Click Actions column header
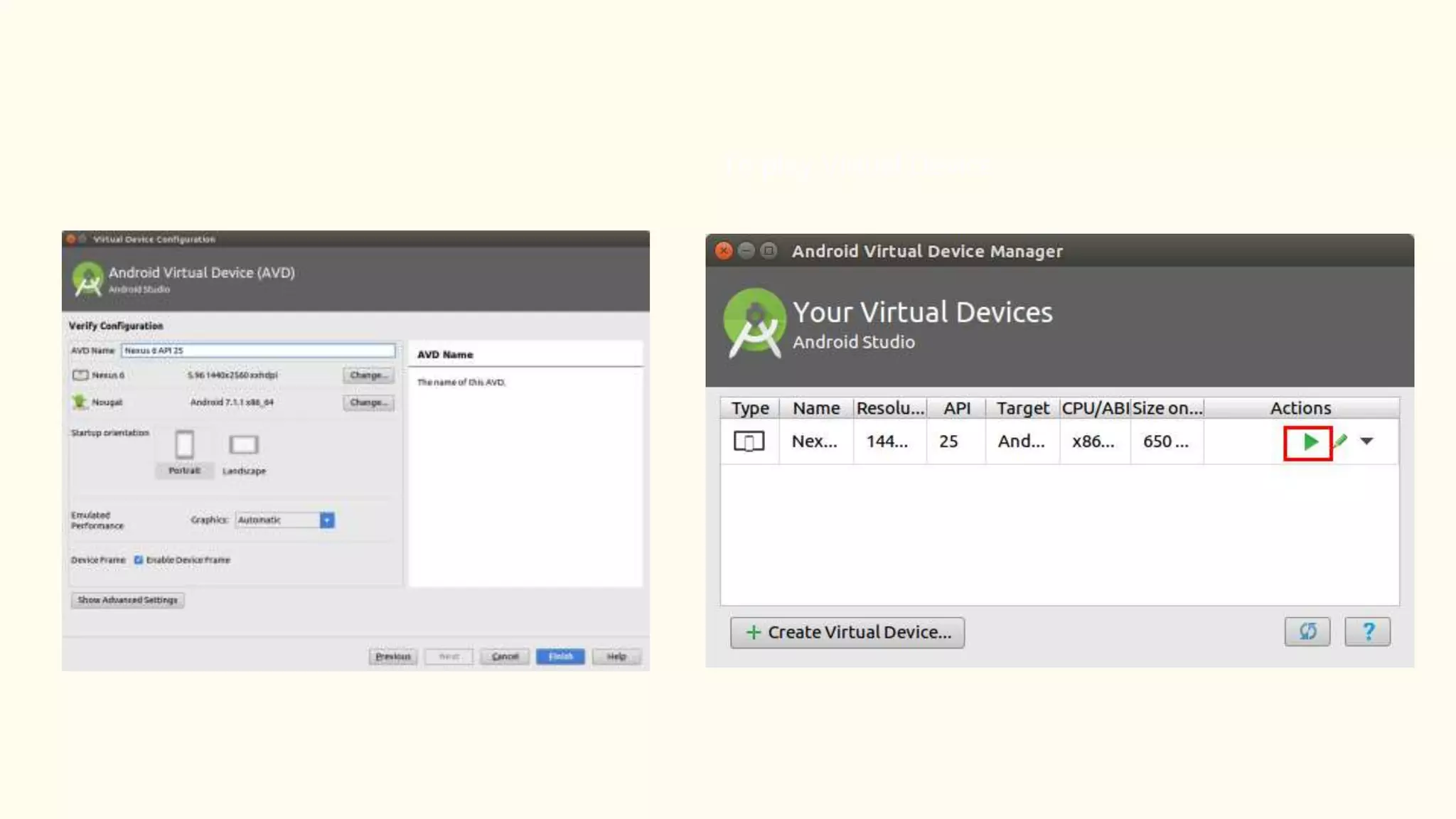Screen dimensions: 1456x819 tap(1301, 408)
